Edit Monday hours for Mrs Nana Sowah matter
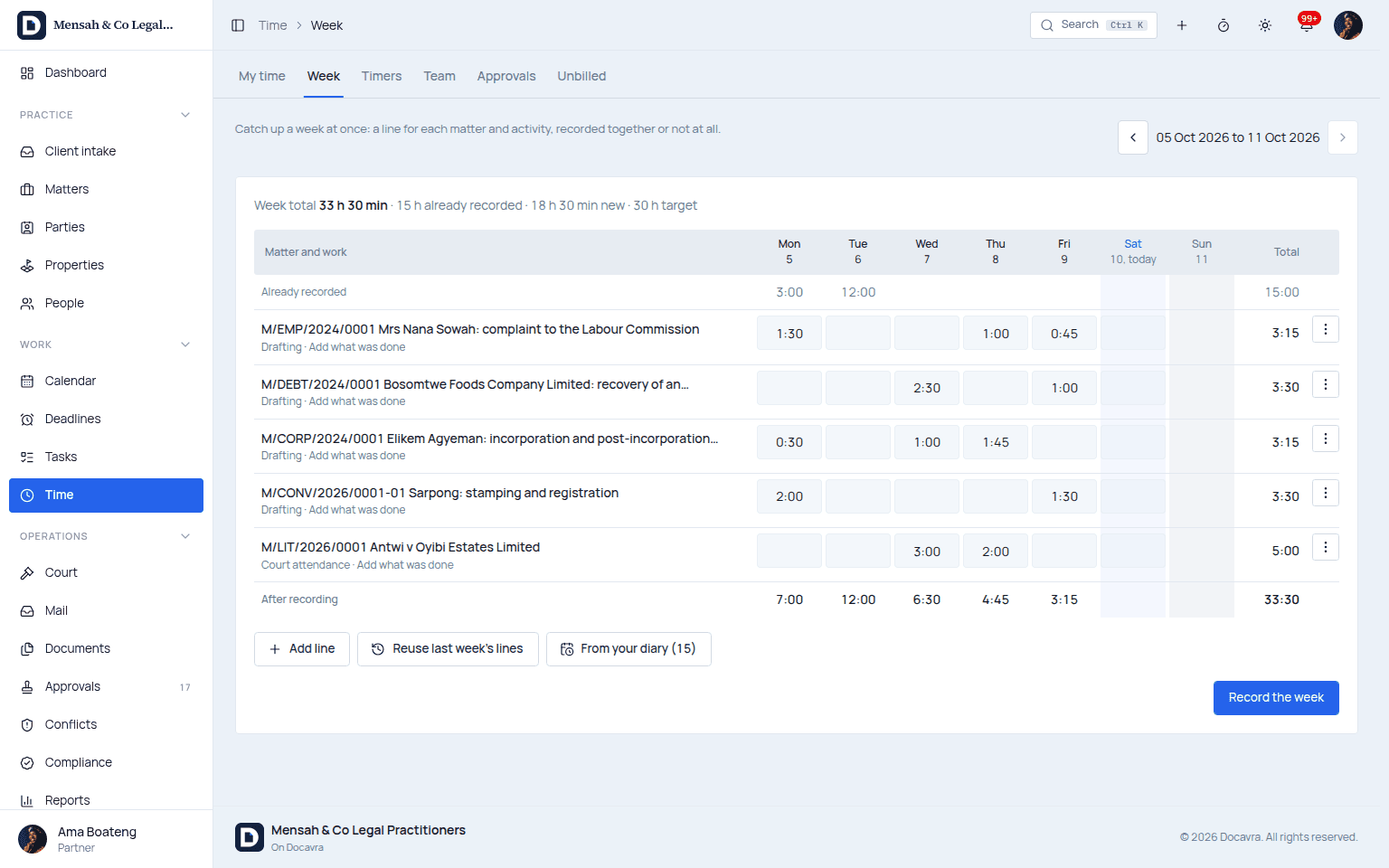The image size is (1389, 868). (789, 334)
